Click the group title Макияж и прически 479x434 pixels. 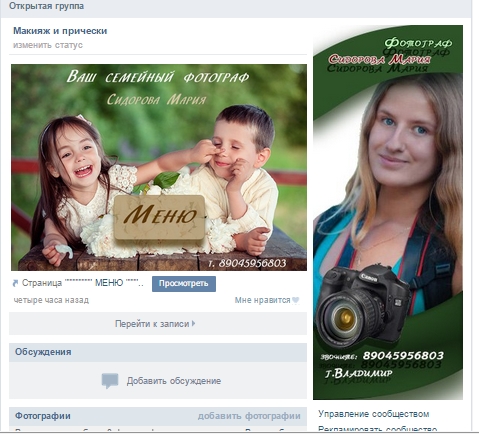(60, 31)
